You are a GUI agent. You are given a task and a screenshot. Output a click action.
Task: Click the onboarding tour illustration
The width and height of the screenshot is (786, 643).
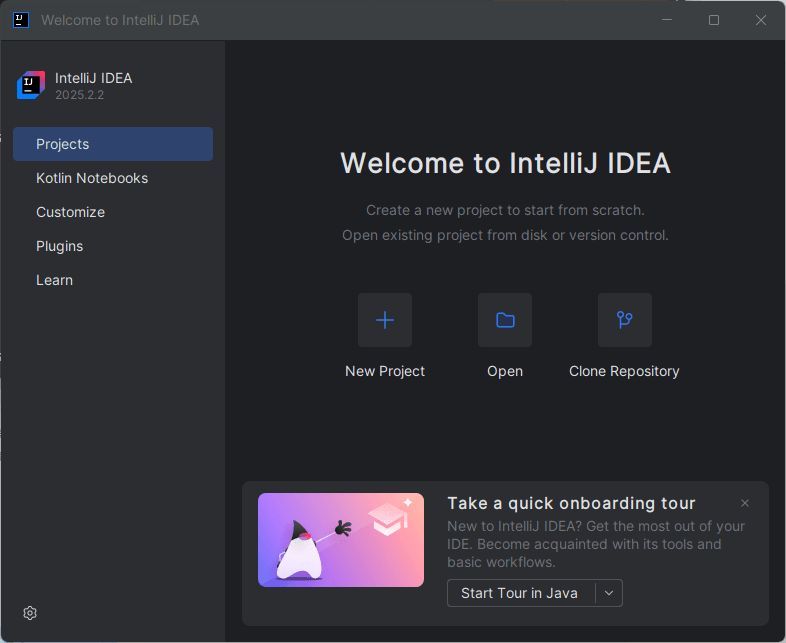point(341,540)
